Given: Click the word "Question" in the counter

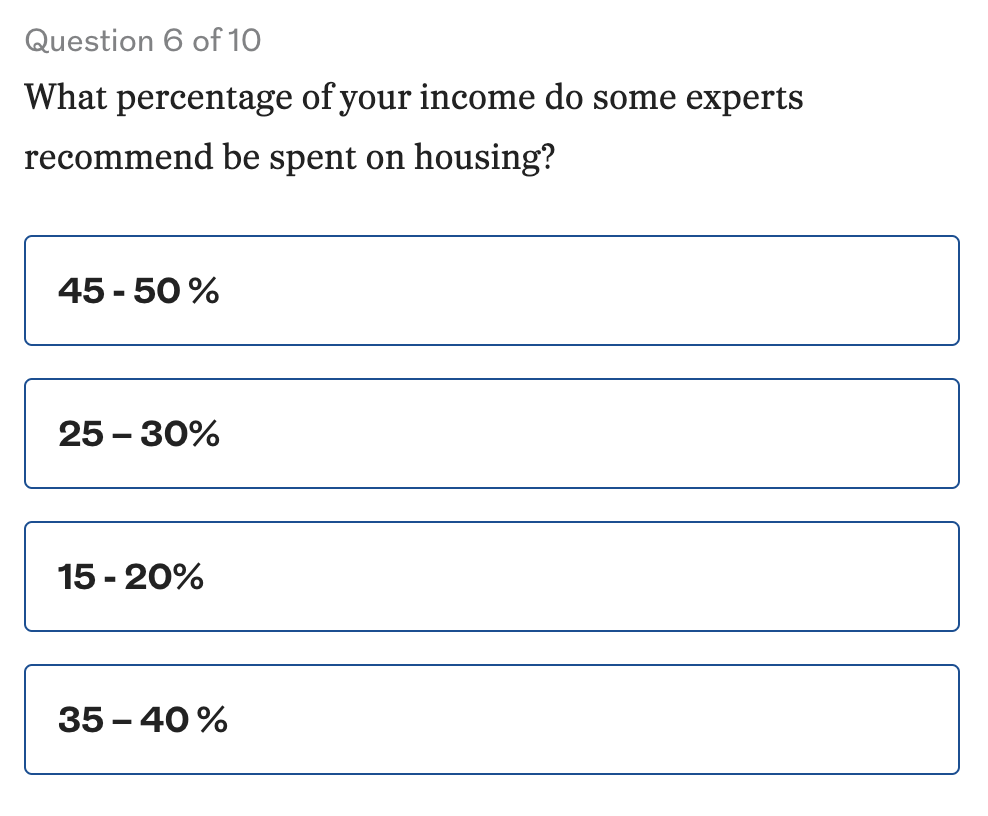Looking at the screenshot, I should coord(88,41).
